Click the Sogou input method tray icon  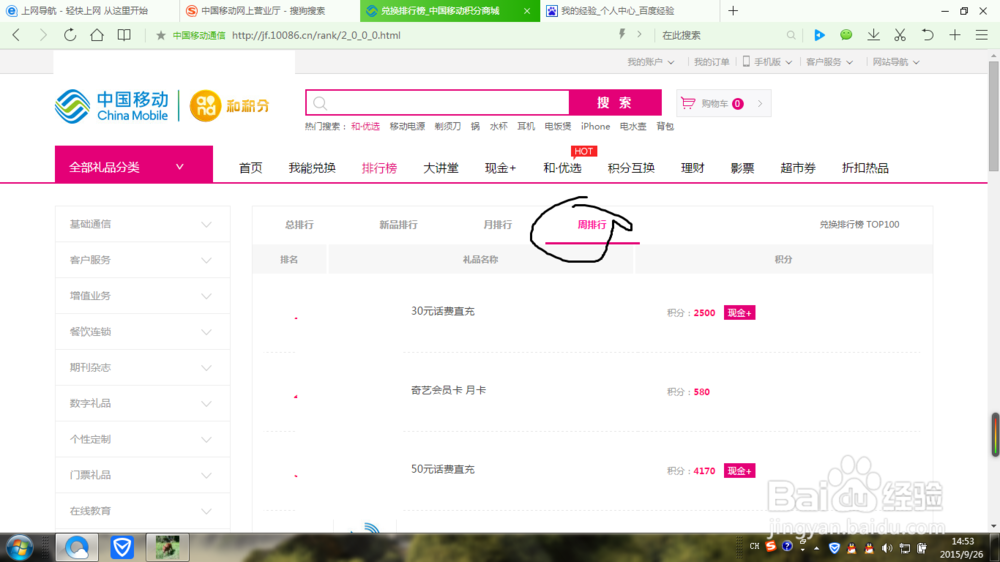coord(771,547)
